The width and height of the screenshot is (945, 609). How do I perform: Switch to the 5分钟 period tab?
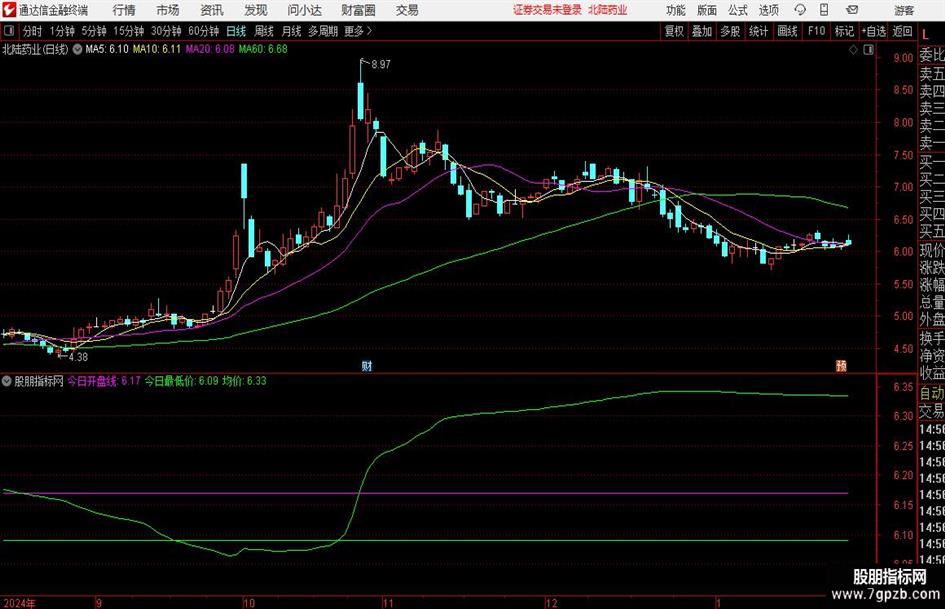[x=93, y=31]
